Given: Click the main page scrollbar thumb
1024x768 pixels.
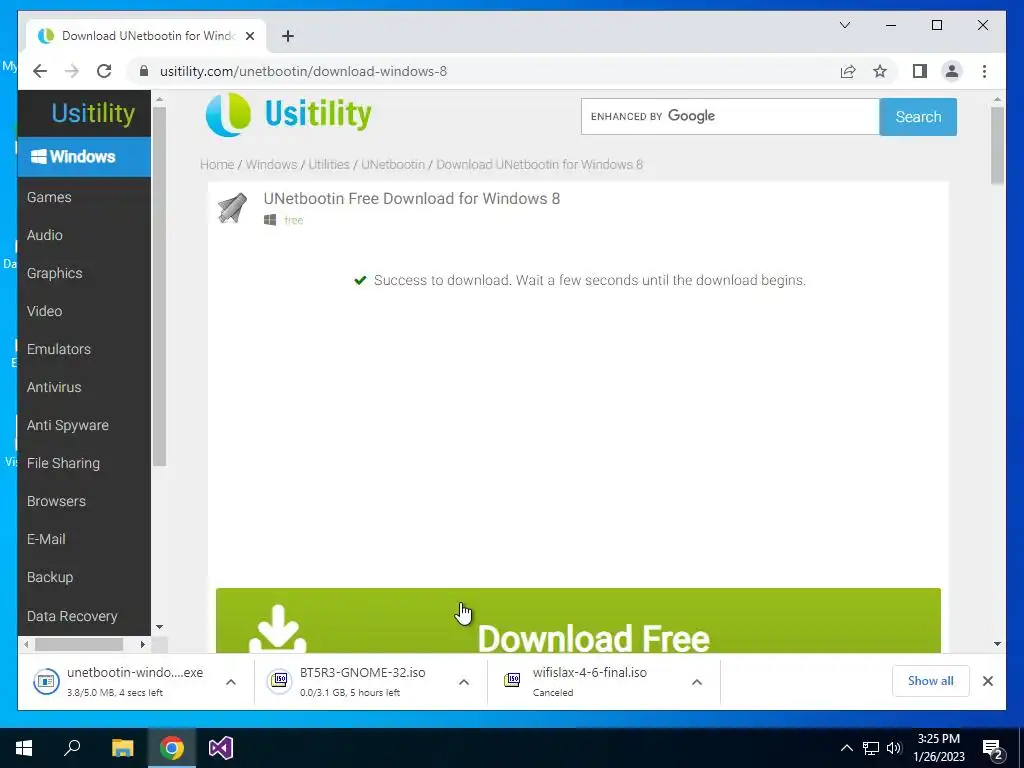Looking at the screenshot, I should tap(997, 145).
